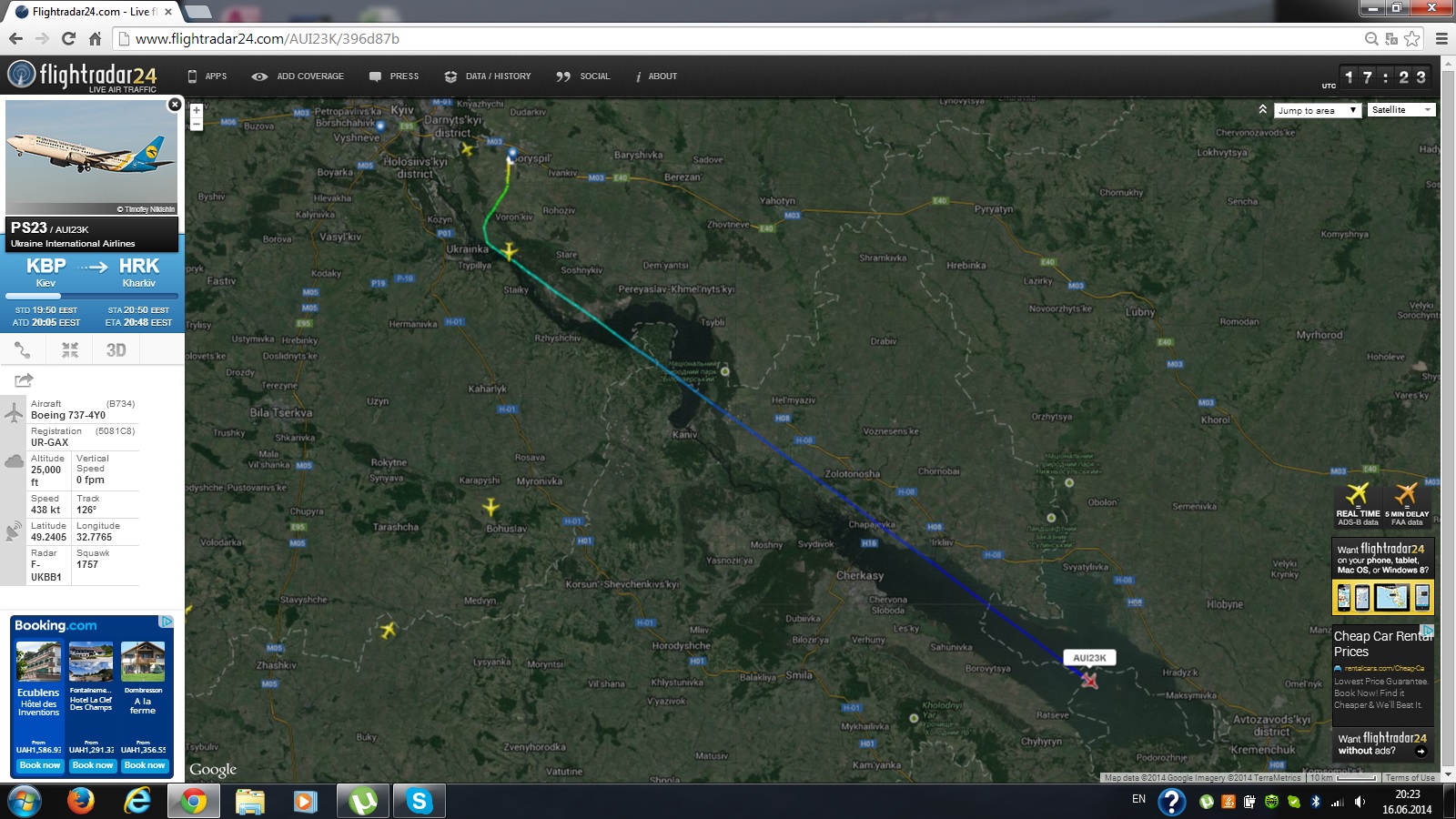Open Skype from the Windows taskbar
This screenshot has height=819, width=1456.
coord(419,801)
